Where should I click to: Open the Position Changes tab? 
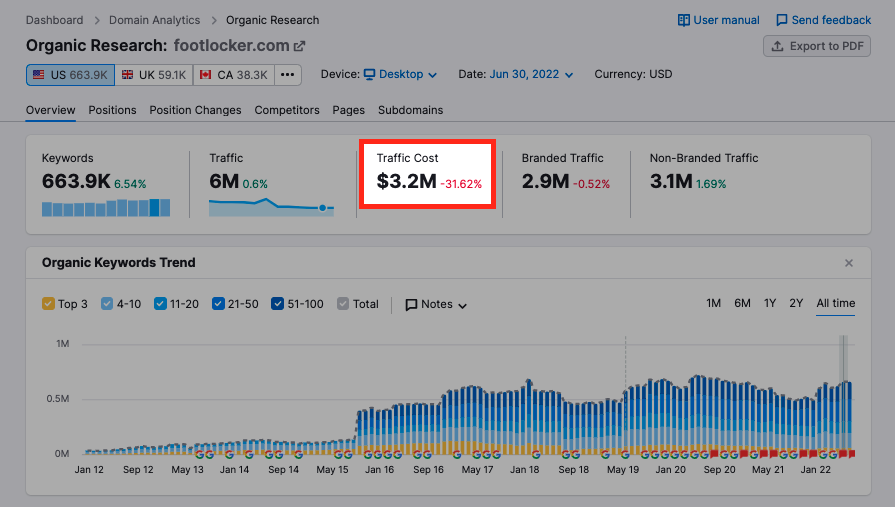[195, 110]
